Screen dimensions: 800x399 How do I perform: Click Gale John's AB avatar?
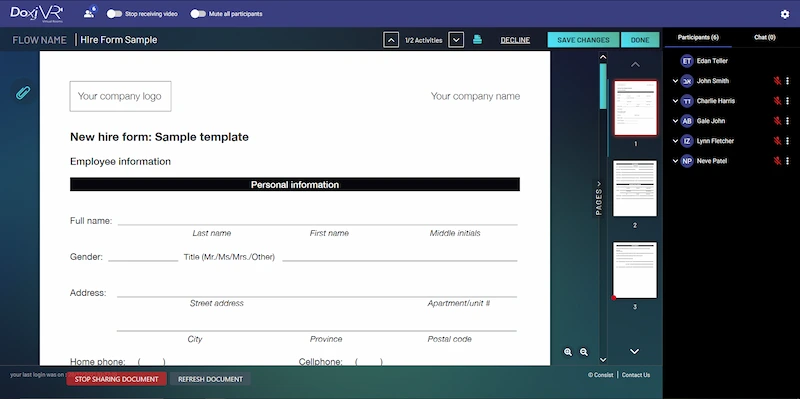click(x=687, y=121)
